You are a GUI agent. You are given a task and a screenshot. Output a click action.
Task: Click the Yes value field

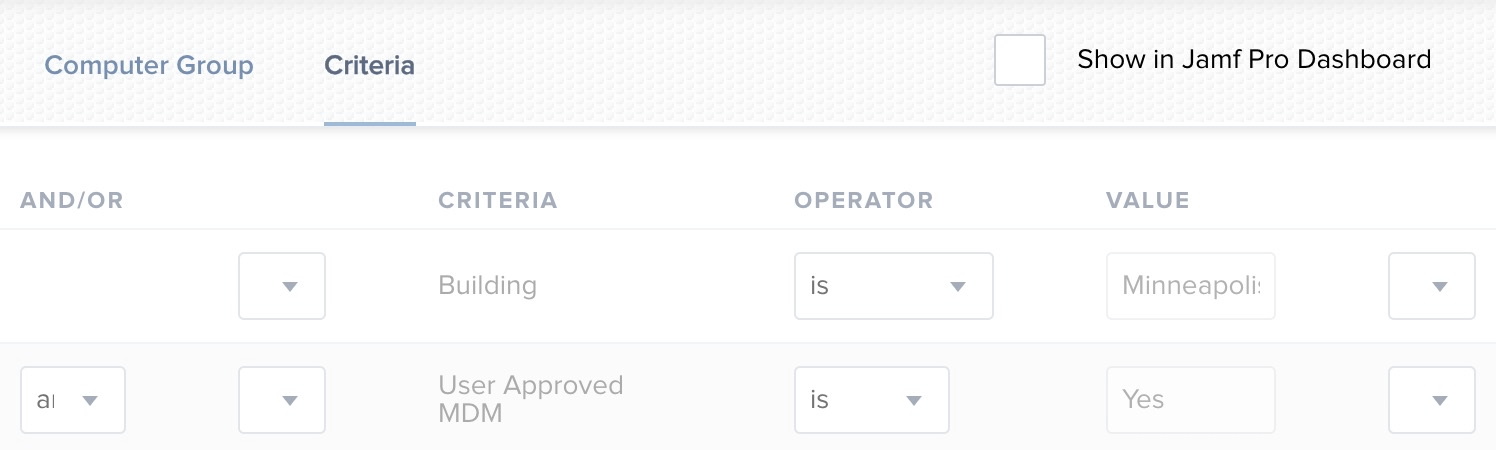(1190, 400)
